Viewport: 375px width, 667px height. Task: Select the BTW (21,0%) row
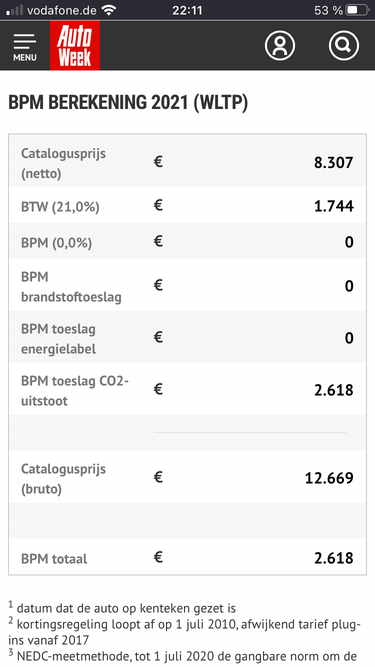pos(188,207)
